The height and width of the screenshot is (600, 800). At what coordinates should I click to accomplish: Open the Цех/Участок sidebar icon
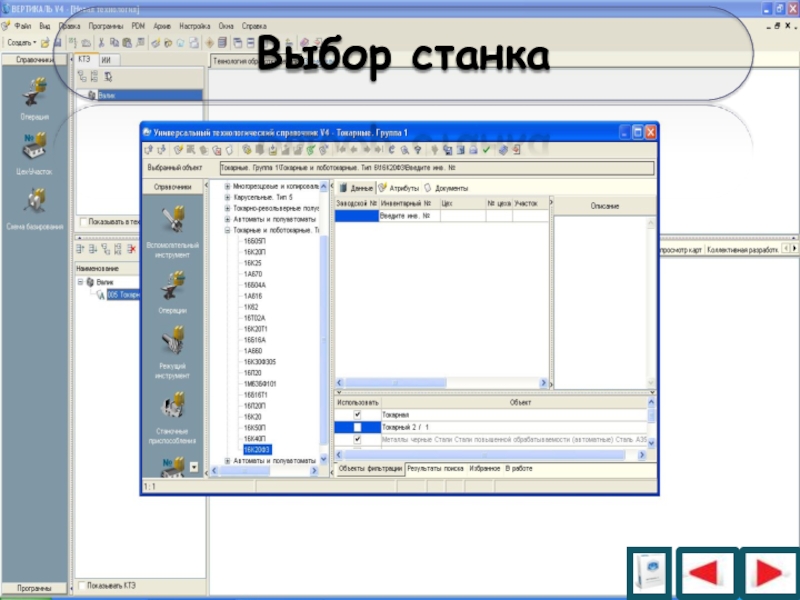click(34, 147)
